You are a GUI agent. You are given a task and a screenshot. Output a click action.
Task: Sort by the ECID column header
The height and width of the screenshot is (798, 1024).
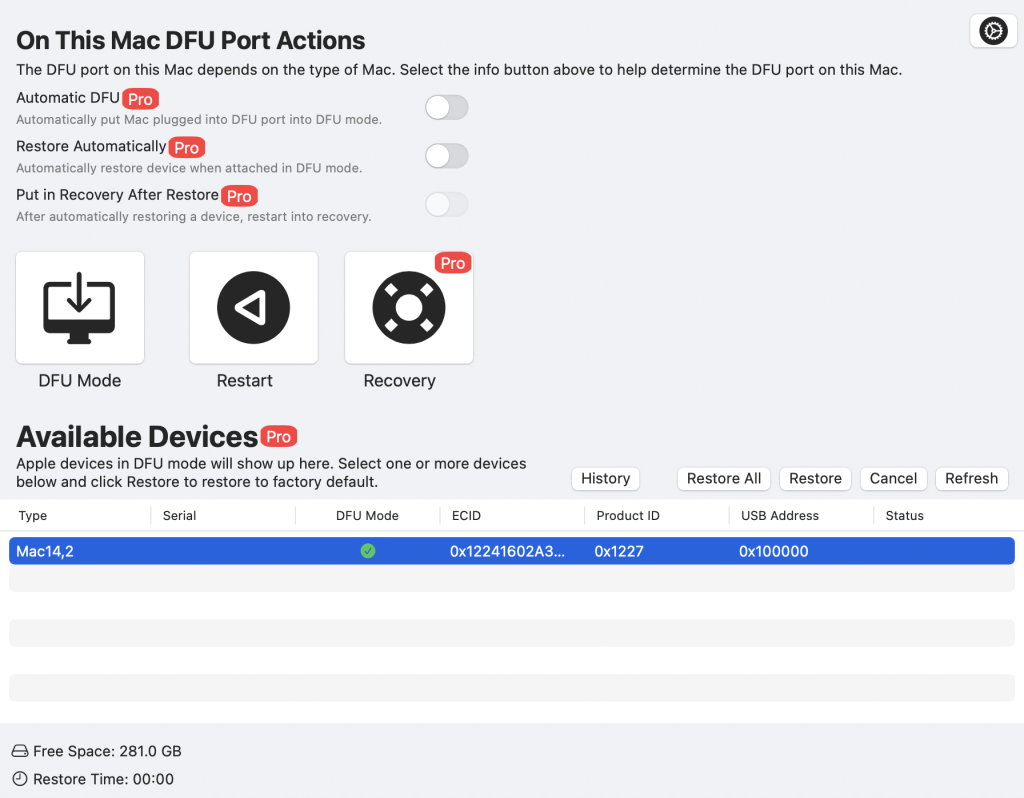(x=466, y=516)
